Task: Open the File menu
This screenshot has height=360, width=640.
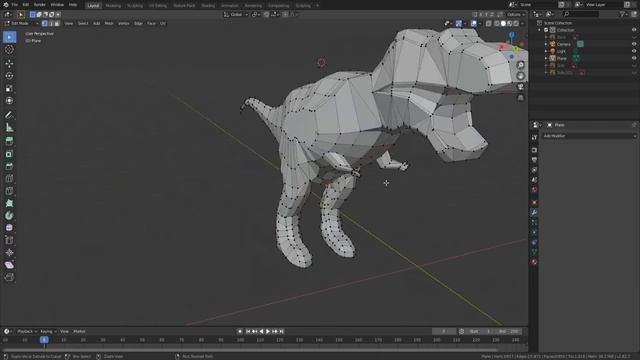Action: (15, 5)
